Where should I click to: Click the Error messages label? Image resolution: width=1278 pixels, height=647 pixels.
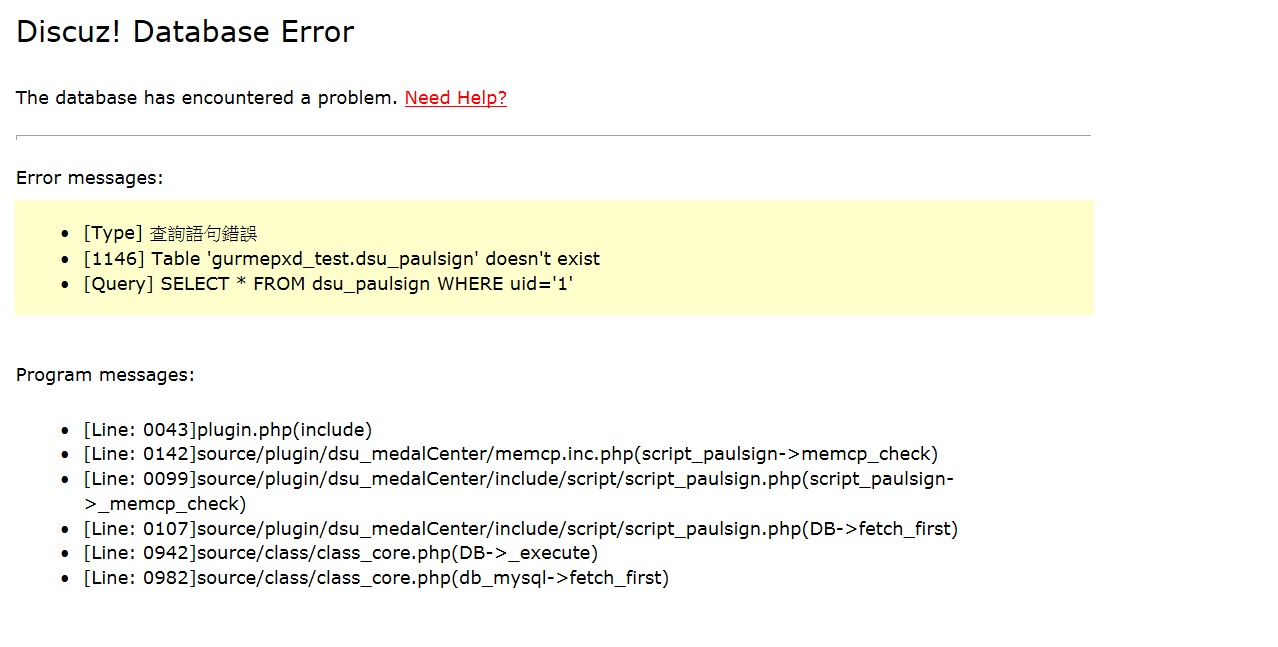89,178
